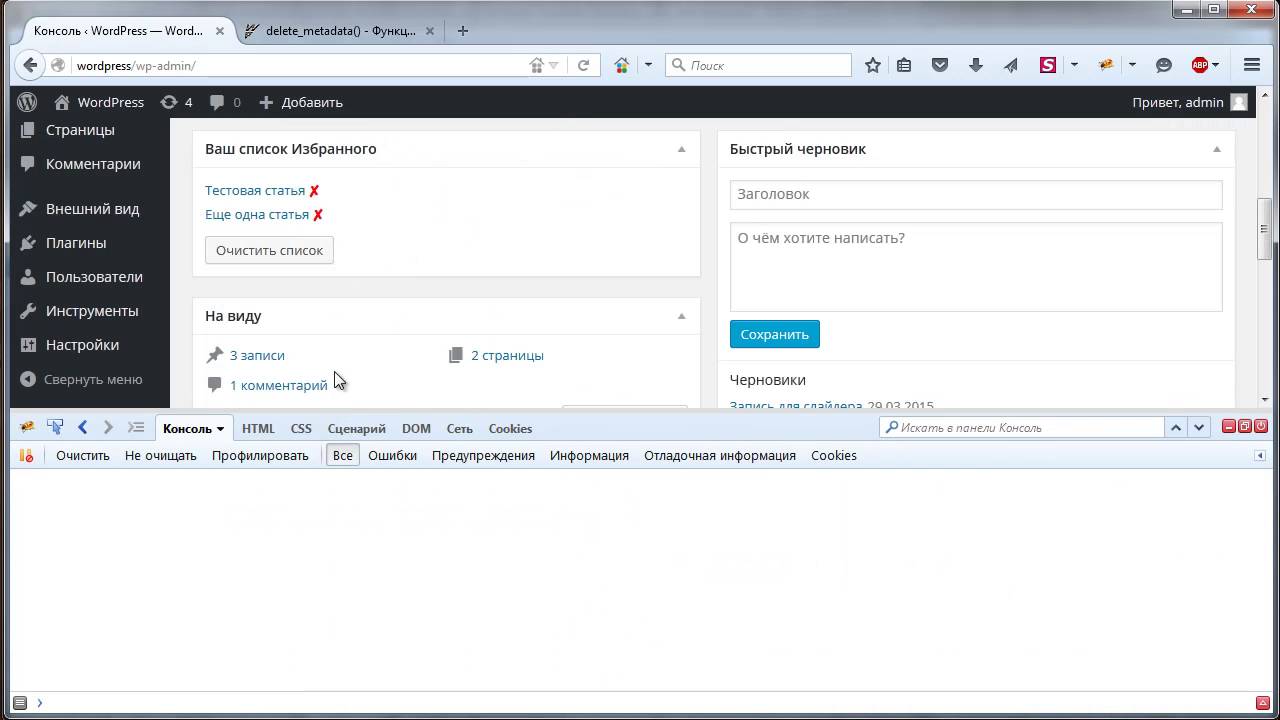This screenshot has height=720, width=1280.
Task: Bookmark this page with the star icon
Action: [873, 65]
